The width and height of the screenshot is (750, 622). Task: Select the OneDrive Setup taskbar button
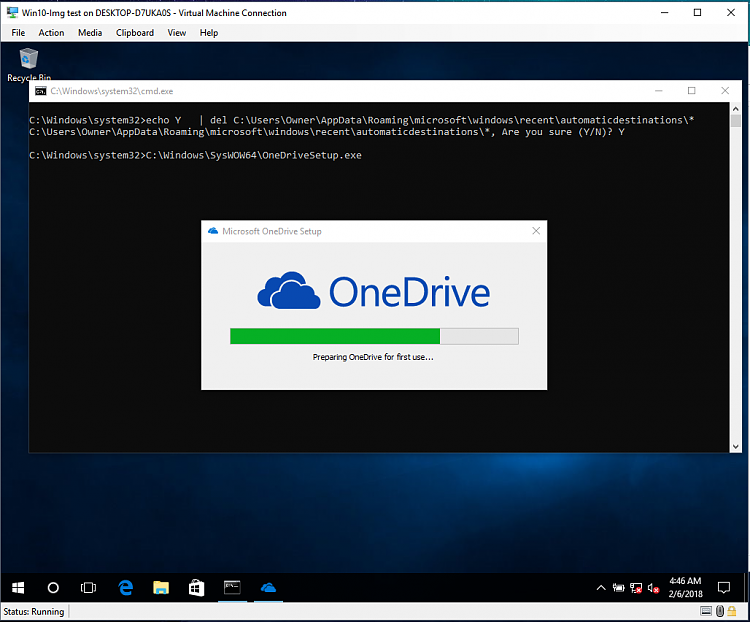click(x=268, y=588)
